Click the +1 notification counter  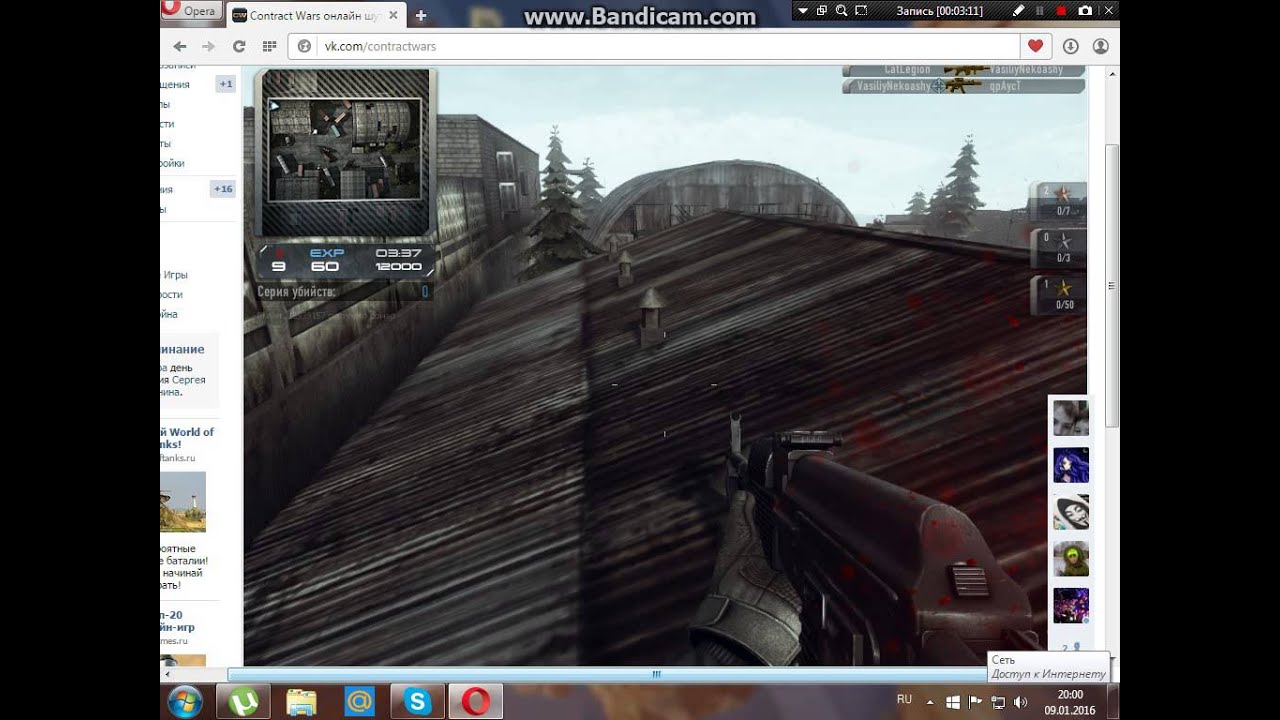click(x=226, y=84)
